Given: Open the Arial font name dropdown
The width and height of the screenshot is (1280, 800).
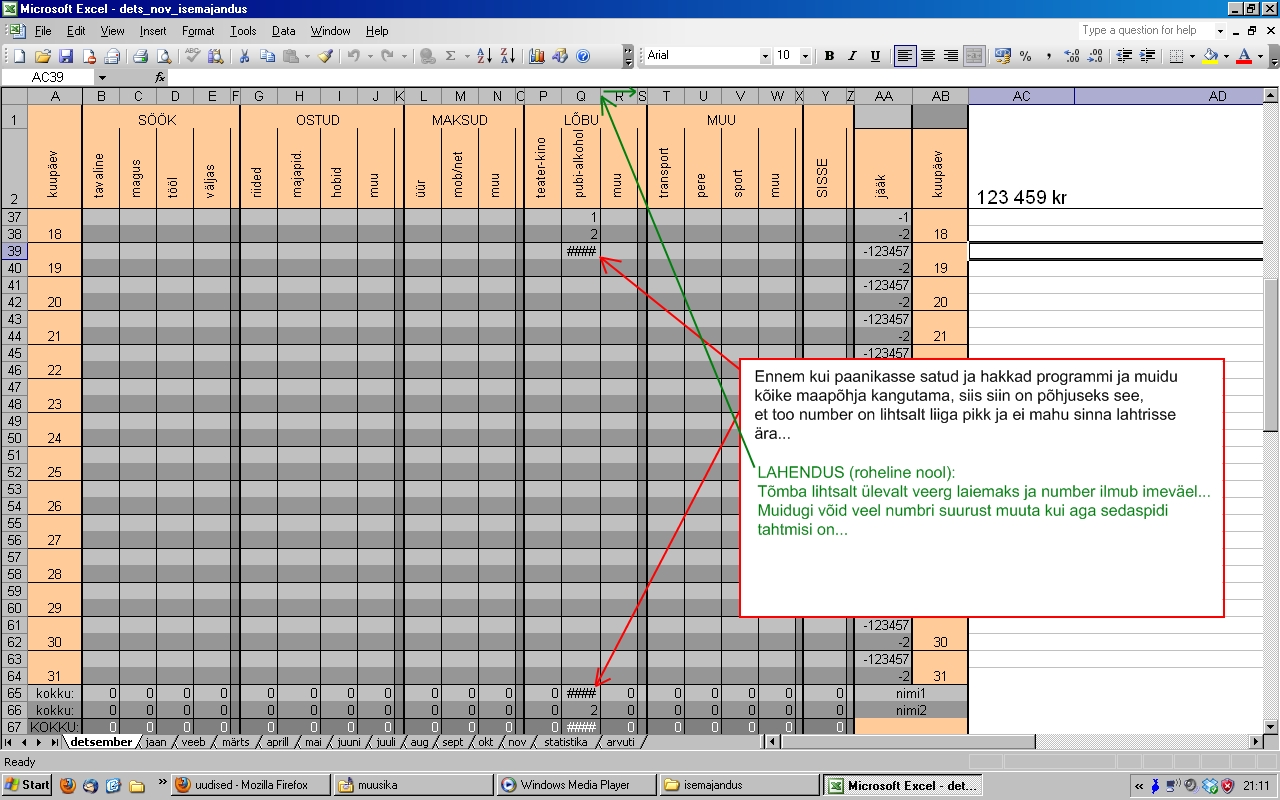Looking at the screenshot, I should pos(765,56).
